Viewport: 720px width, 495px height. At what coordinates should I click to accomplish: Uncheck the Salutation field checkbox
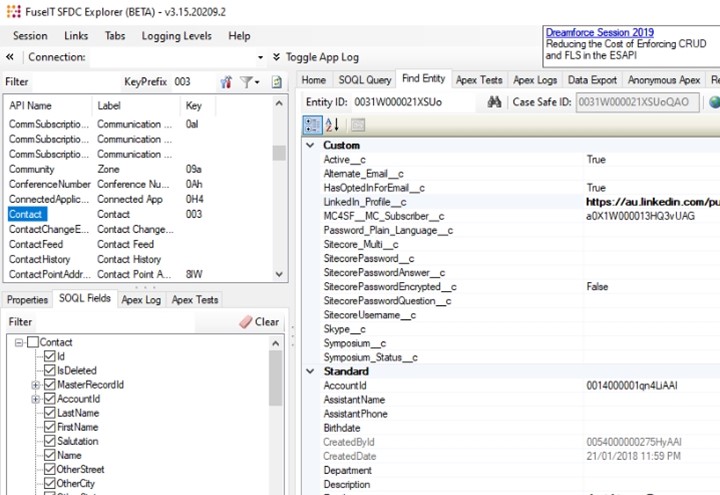coord(50,441)
